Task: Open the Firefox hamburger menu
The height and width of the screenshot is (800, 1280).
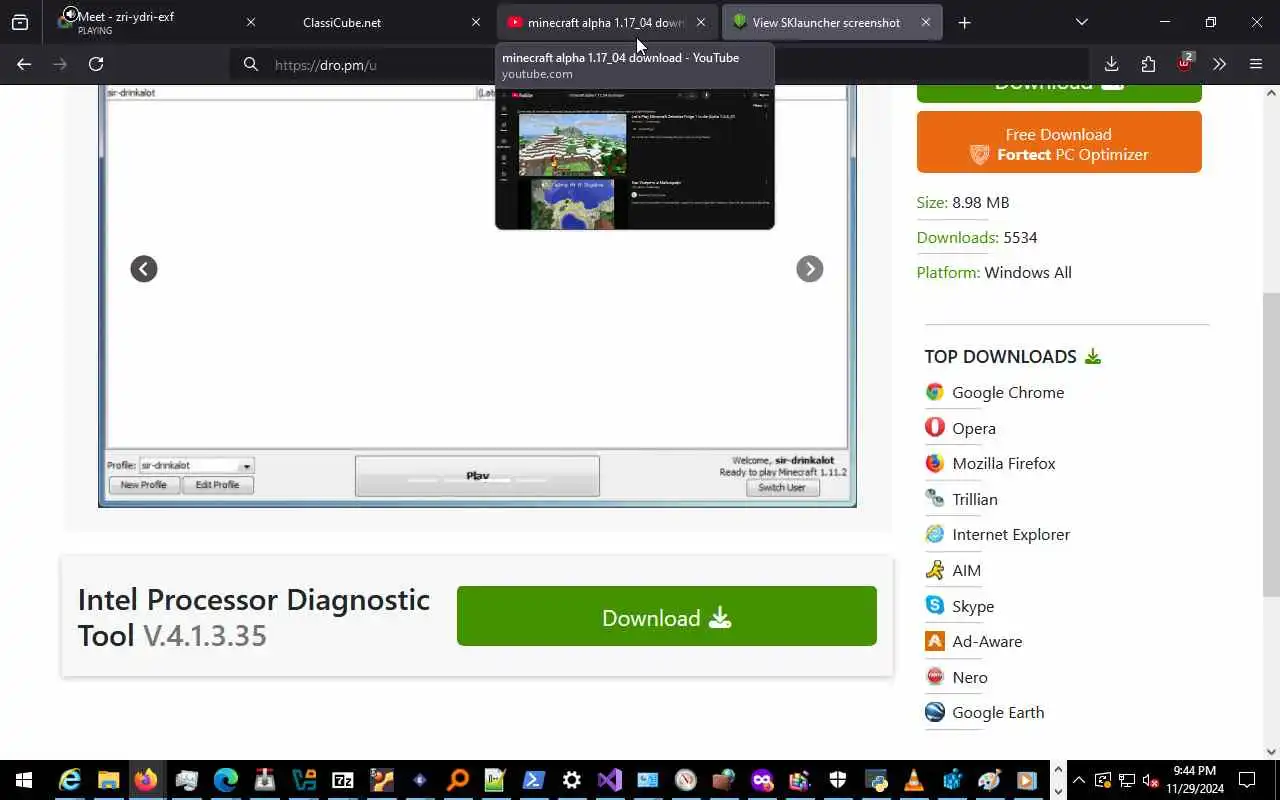Action: [1256, 64]
